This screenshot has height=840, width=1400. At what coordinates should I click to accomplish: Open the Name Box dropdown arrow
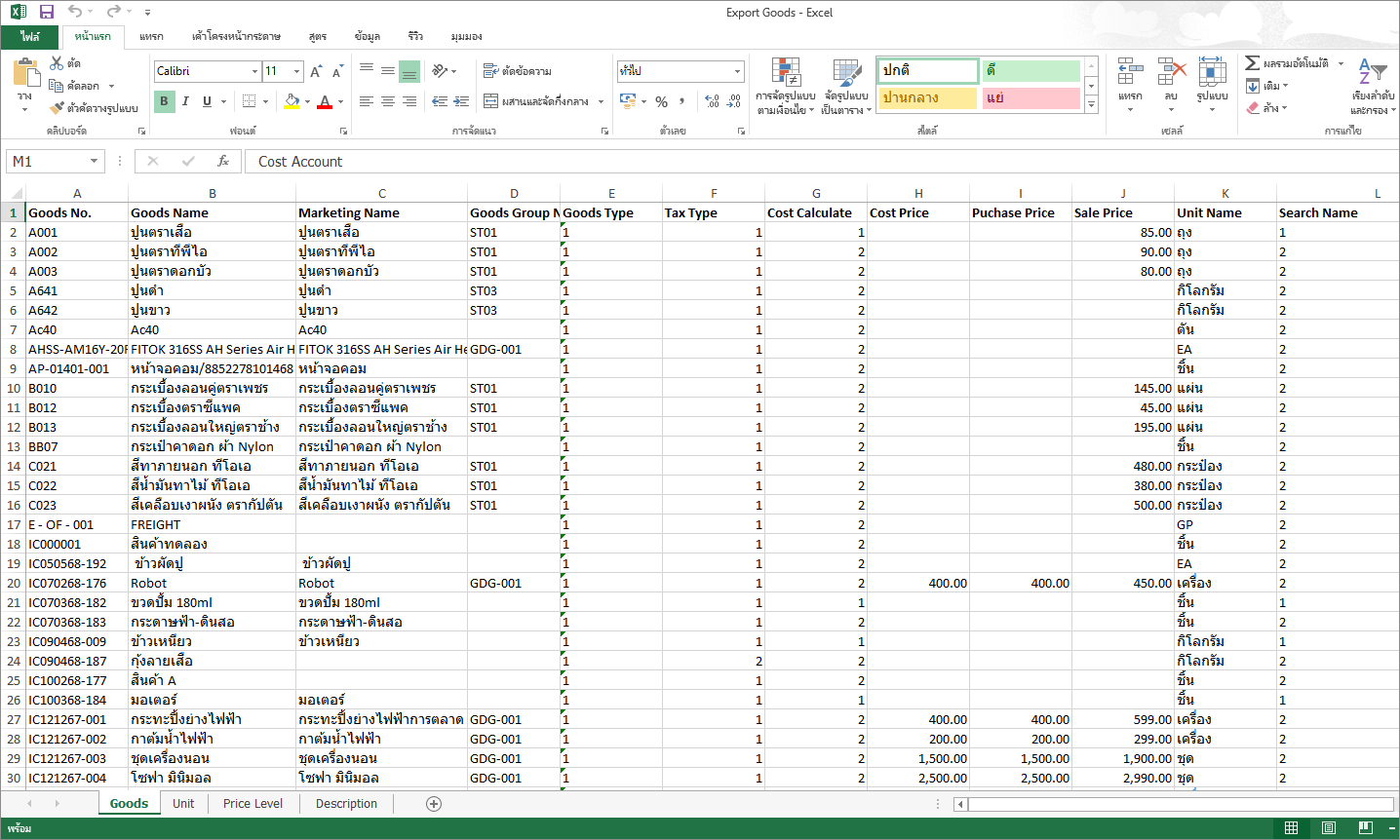pyautogui.click(x=94, y=162)
